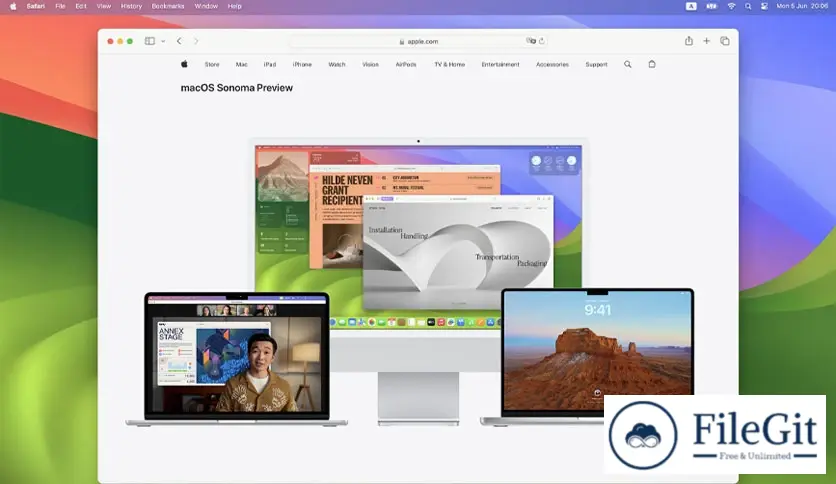Open the AirPods link
Viewport: 836px width, 484px height.
406,64
